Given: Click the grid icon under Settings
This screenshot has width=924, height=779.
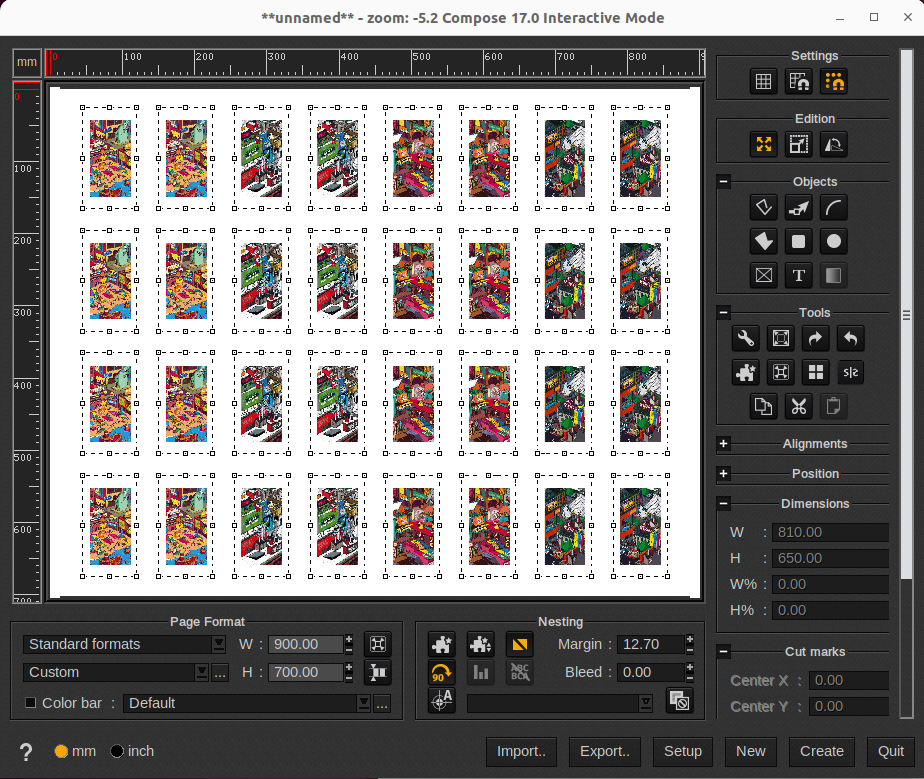Looking at the screenshot, I should (x=764, y=81).
